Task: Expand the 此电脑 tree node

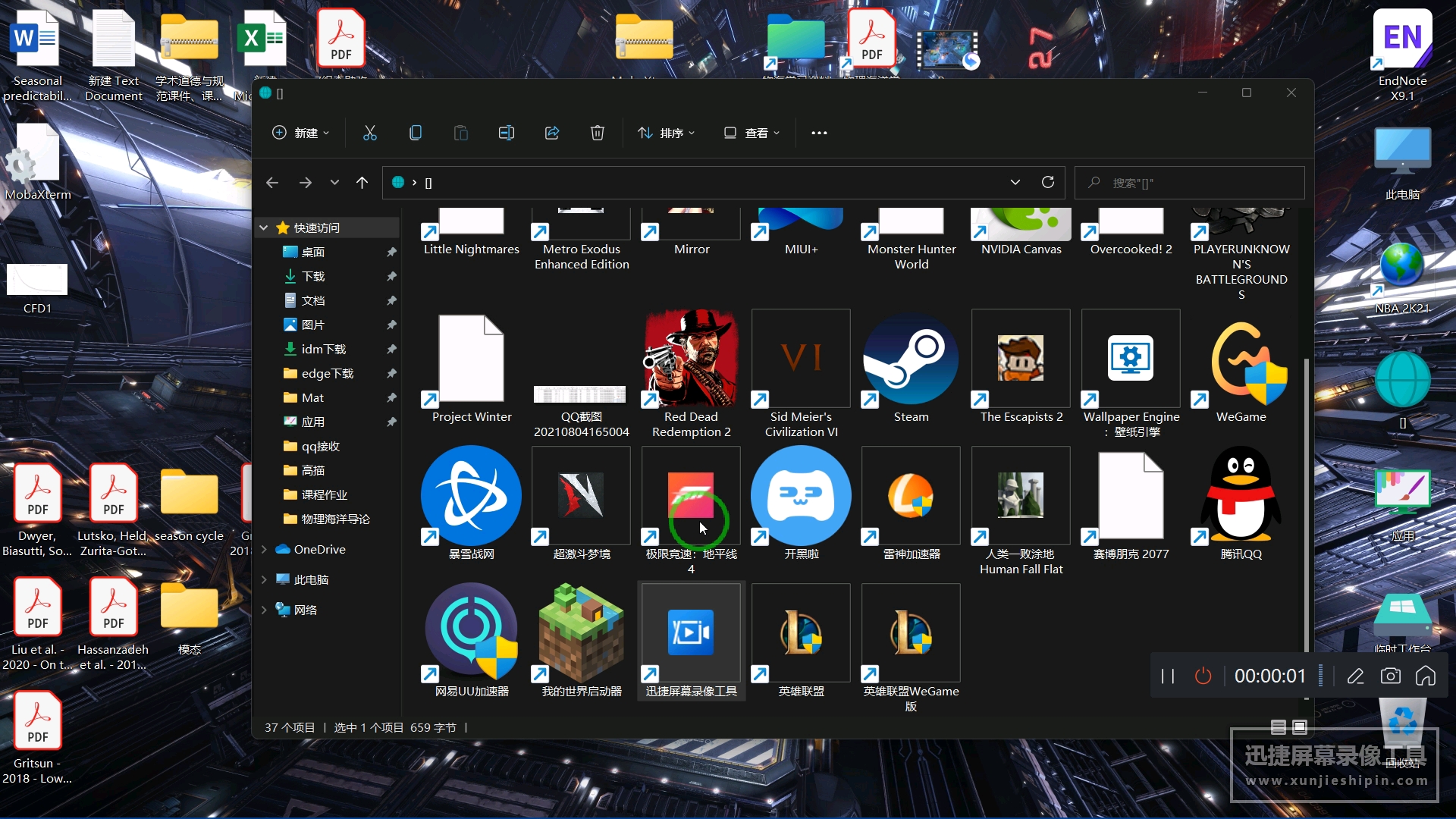Action: click(x=264, y=579)
